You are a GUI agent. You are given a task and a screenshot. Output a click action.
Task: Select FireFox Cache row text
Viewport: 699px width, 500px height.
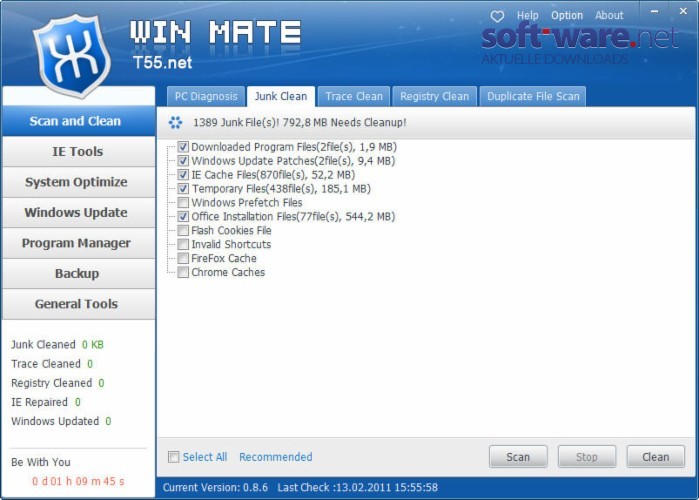click(x=224, y=258)
